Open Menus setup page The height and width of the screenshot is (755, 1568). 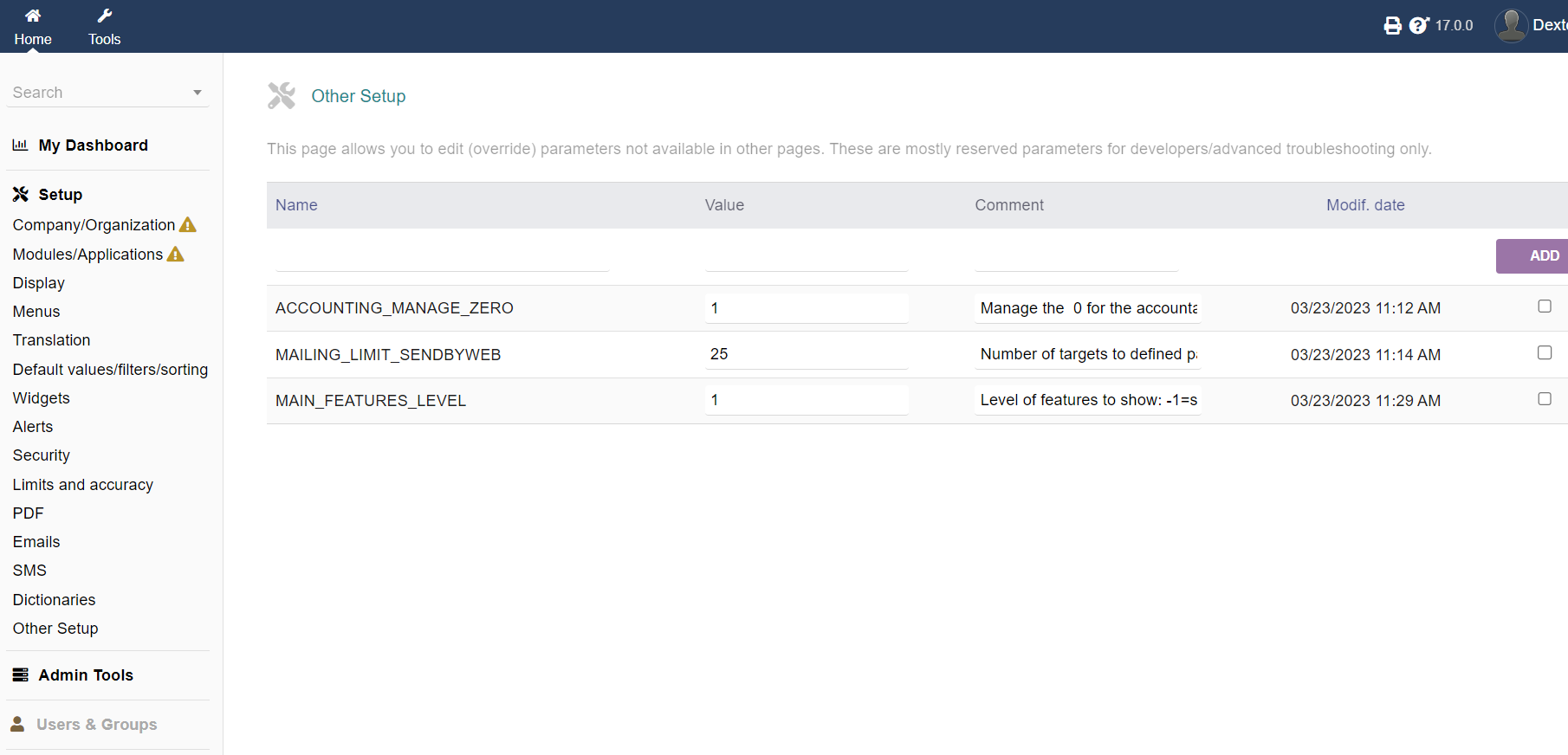pyautogui.click(x=36, y=312)
